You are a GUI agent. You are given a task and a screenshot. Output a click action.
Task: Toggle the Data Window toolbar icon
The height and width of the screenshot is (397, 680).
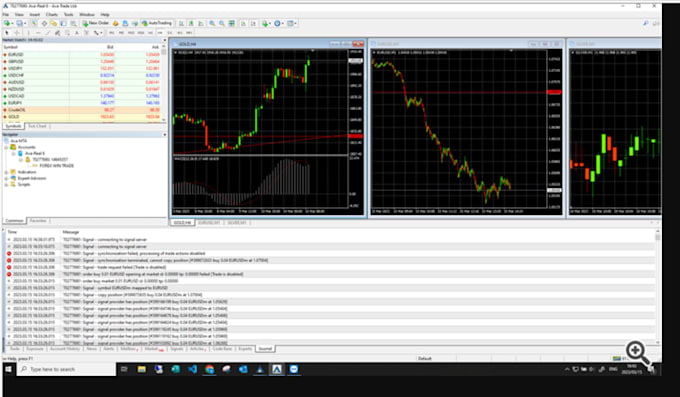45,23
